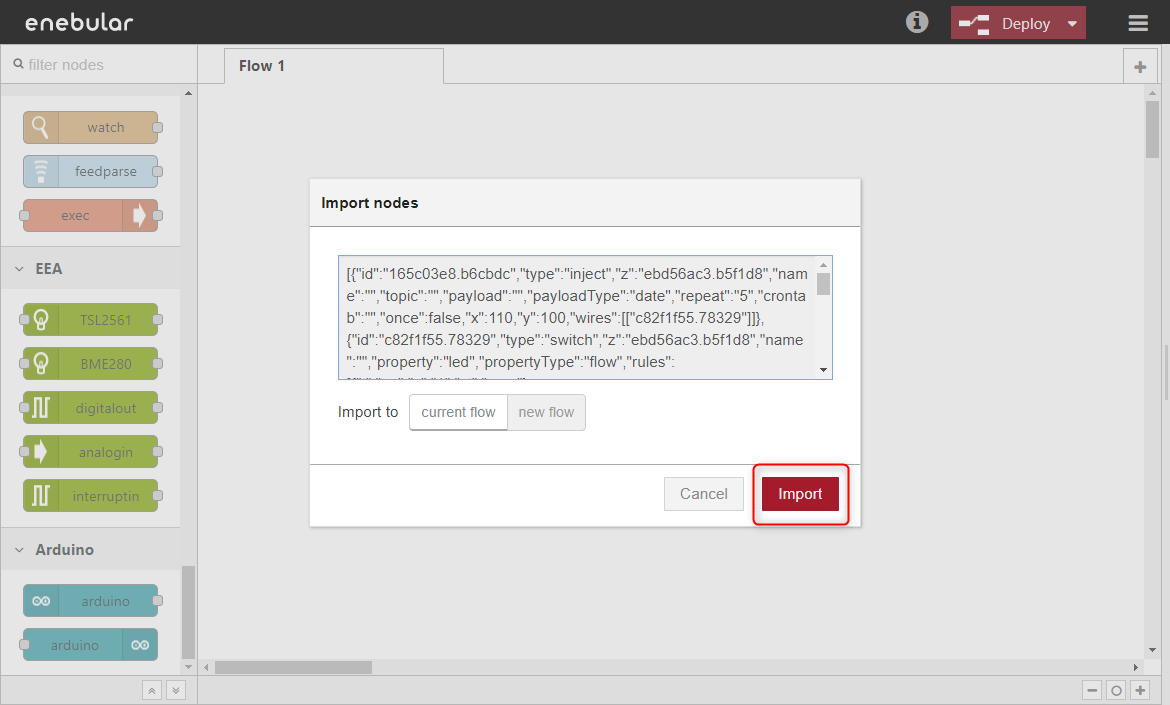Screen dimensions: 1170x705
Task: Select the feedparse node
Action: coord(91,172)
